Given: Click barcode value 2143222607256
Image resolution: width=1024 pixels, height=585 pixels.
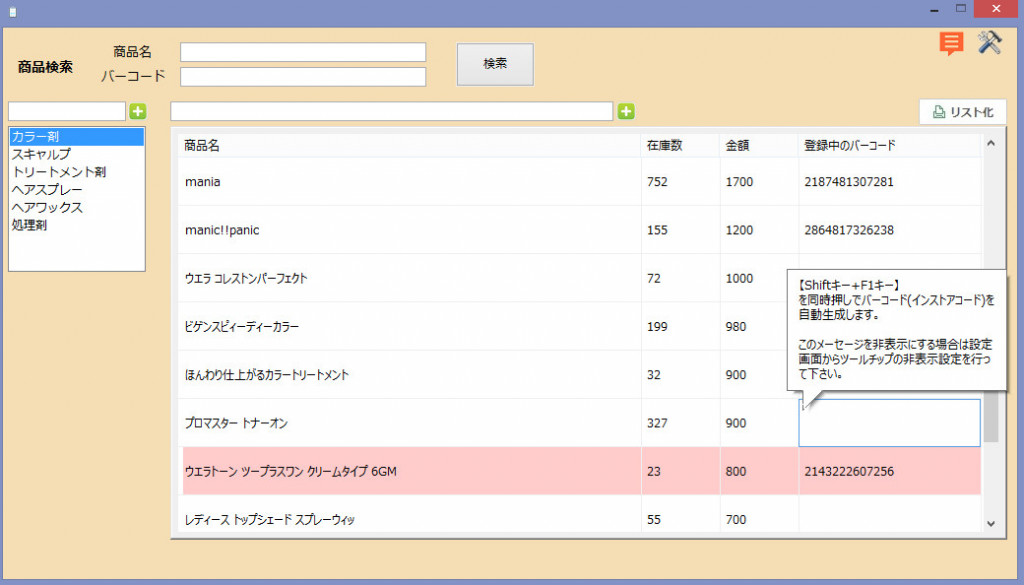Looking at the screenshot, I should 849,471.
